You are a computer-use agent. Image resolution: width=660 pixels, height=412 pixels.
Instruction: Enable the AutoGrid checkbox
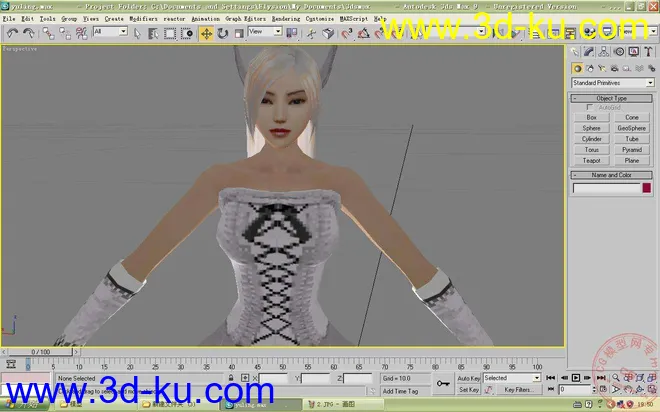pyautogui.click(x=589, y=107)
